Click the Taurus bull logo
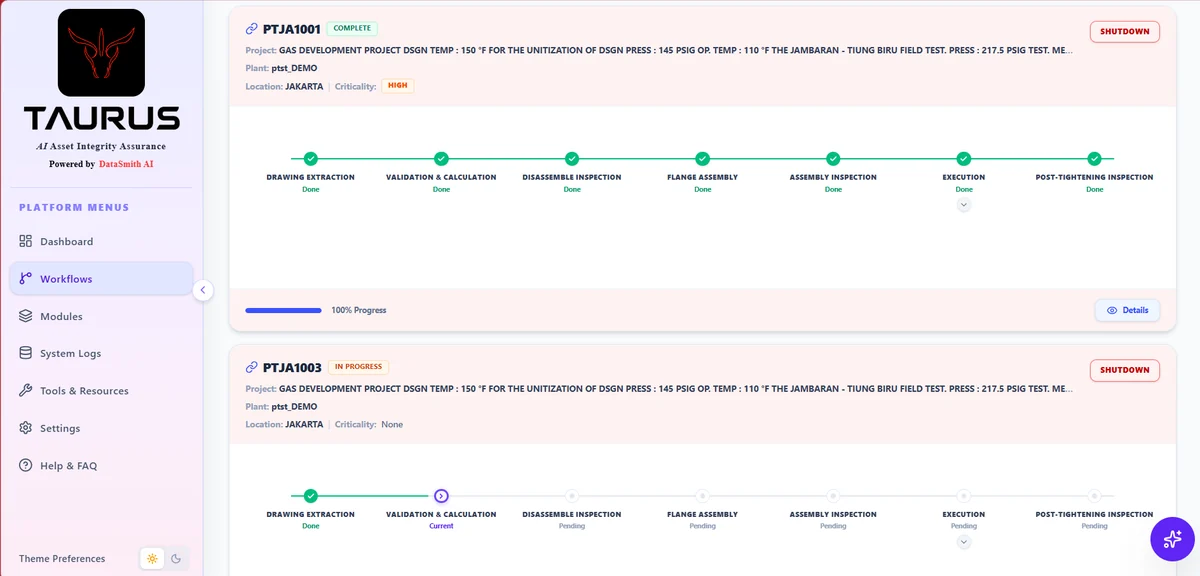Viewport: 1200px width, 576px height. click(101, 53)
